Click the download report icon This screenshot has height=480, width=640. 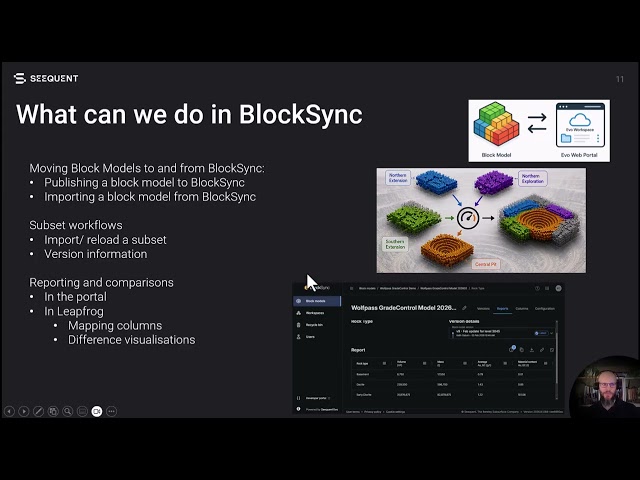click(532, 350)
